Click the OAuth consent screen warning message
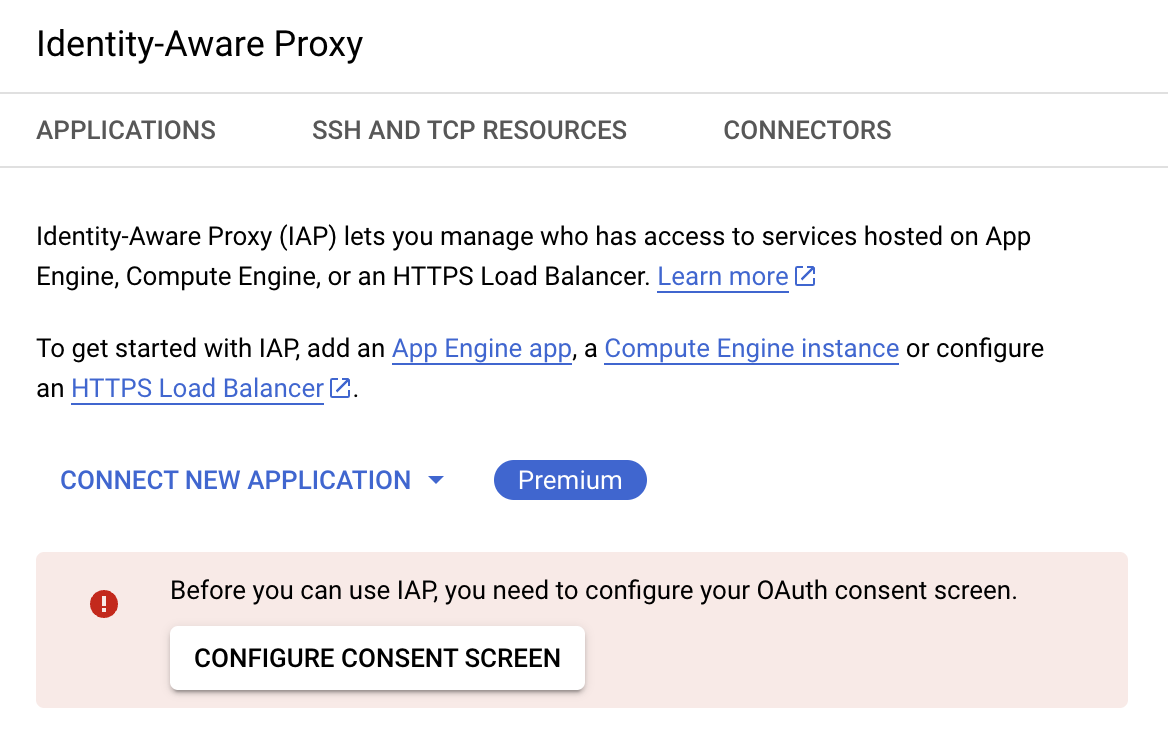This screenshot has width=1168, height=740. (x=594, y=590)
